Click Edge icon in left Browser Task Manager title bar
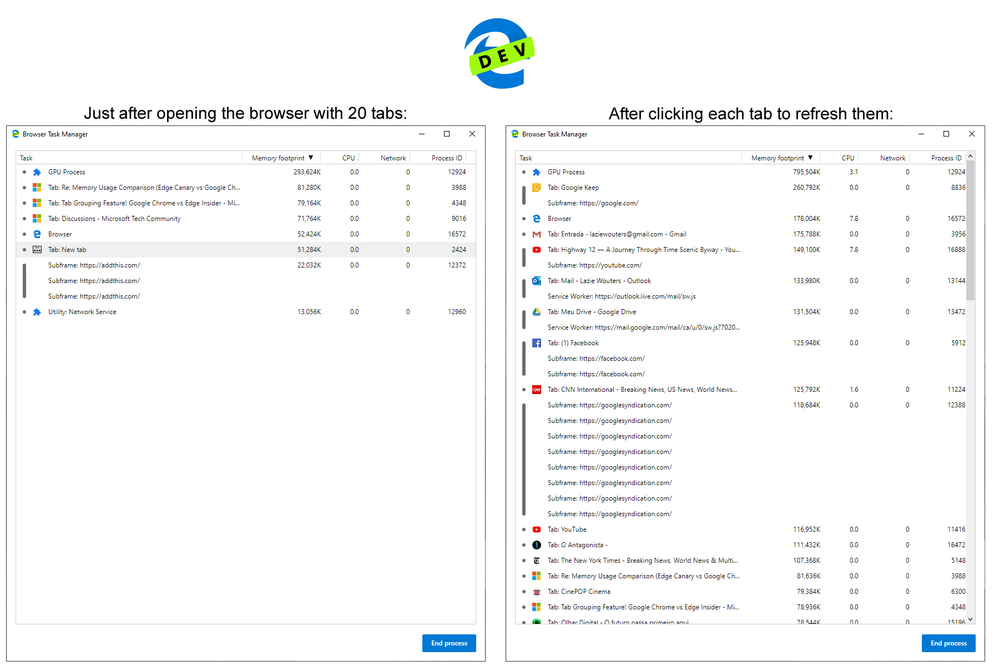The image size is (999, 666). point(15,134)
